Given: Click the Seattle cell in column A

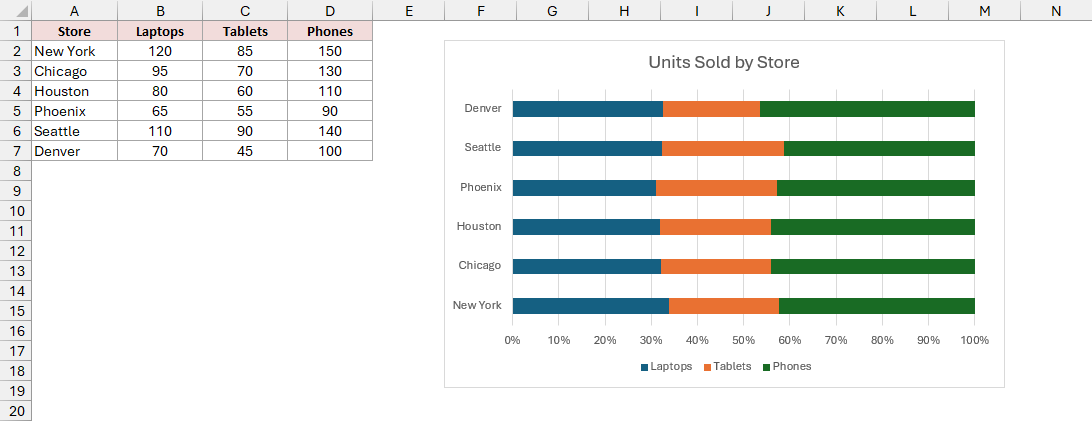Looking at the screenshot, I should pos(75,132).
